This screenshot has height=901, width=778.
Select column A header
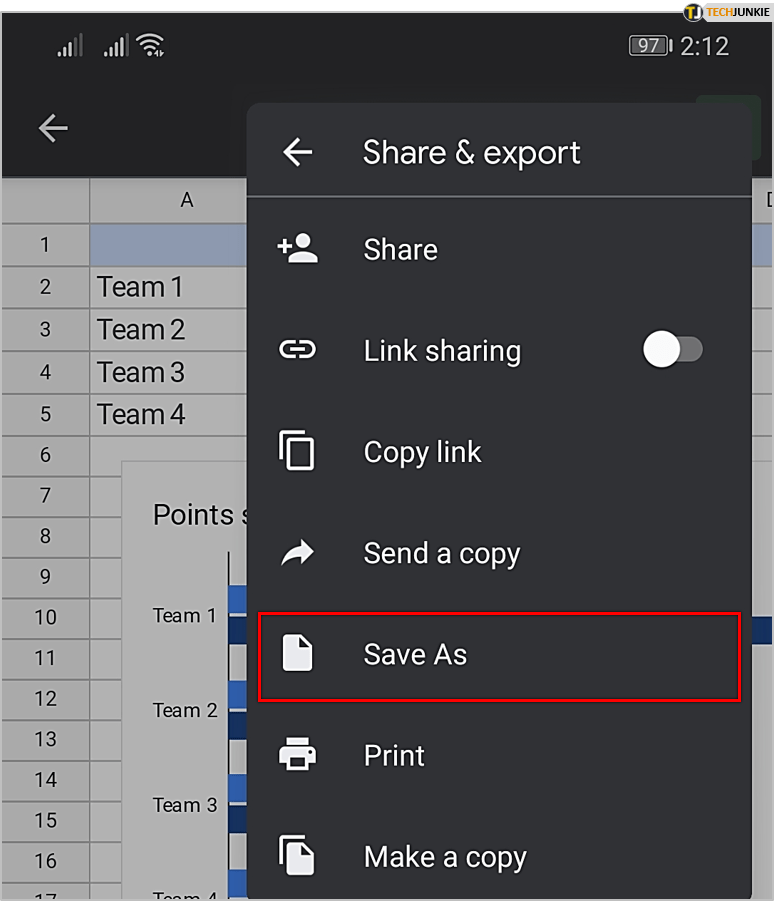pos(186,200)
